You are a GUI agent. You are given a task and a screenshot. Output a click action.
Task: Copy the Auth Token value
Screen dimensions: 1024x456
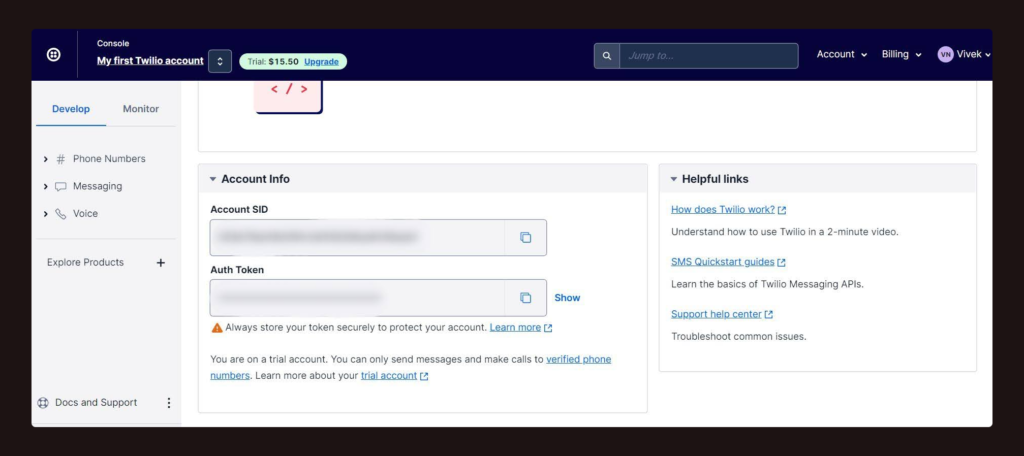(525, 298)
